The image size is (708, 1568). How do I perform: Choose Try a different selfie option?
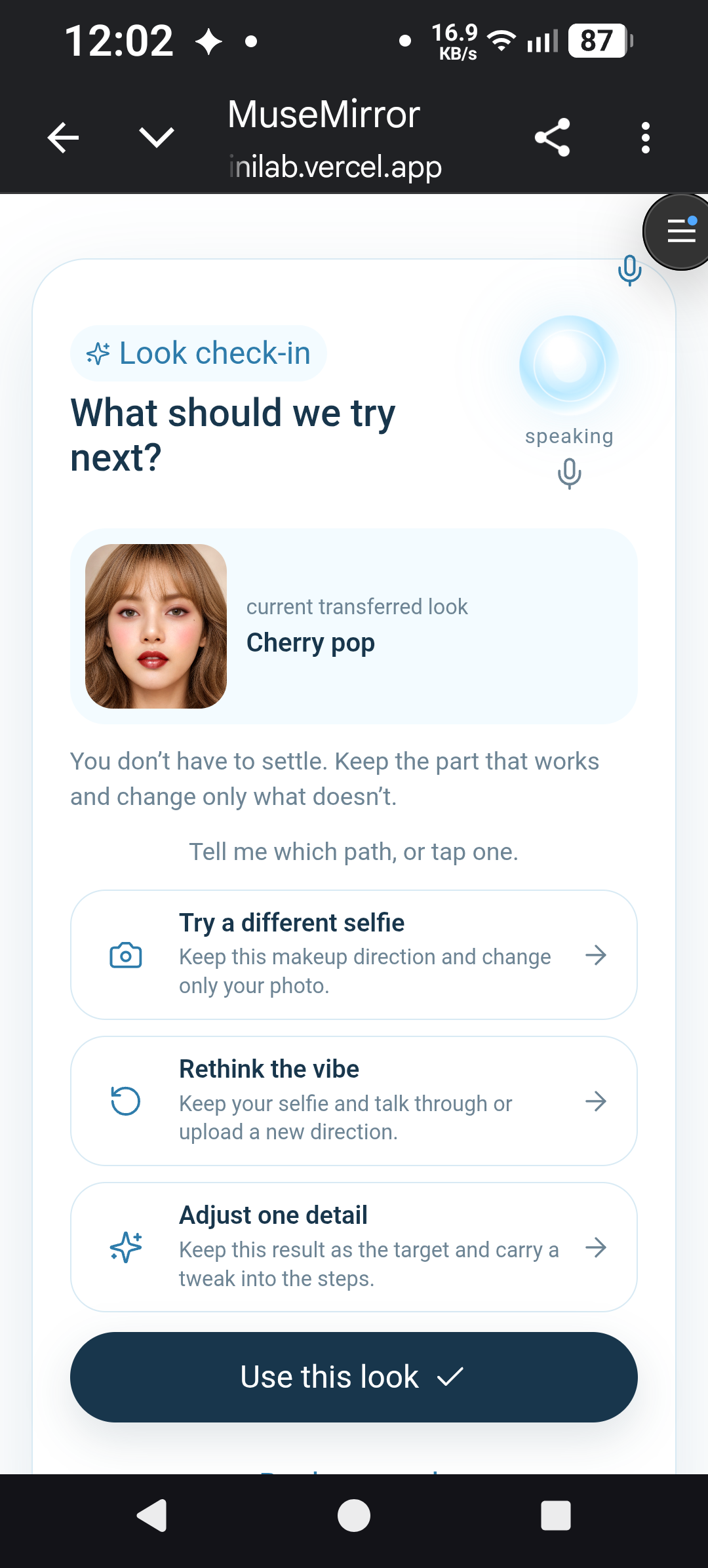pyautogui.click(x=354, y=954)
